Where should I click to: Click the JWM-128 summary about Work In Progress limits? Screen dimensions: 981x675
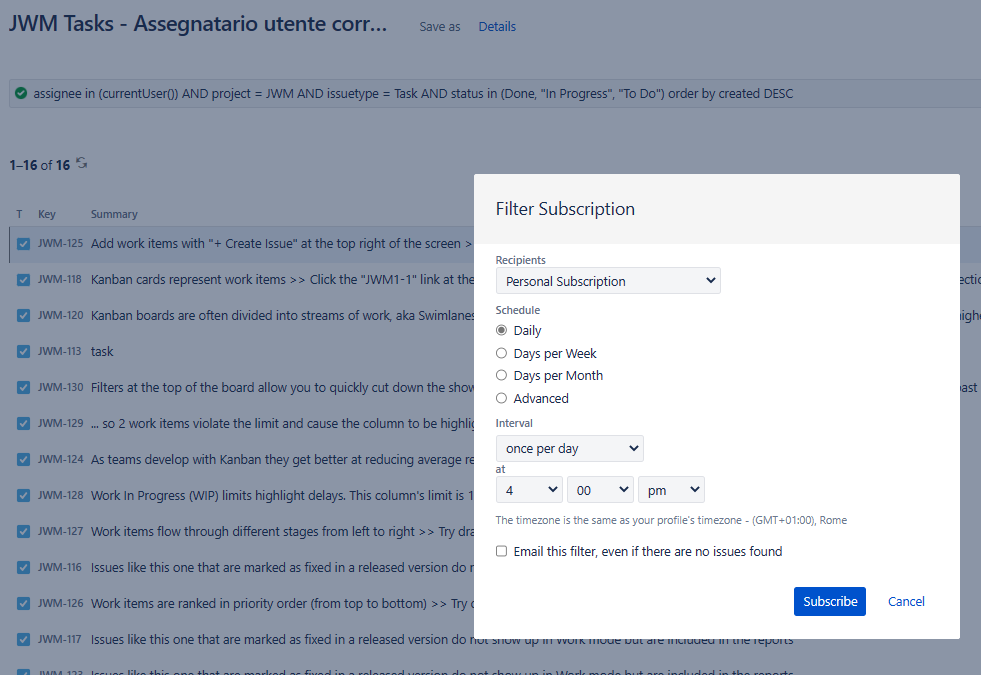tap(282, 495)
